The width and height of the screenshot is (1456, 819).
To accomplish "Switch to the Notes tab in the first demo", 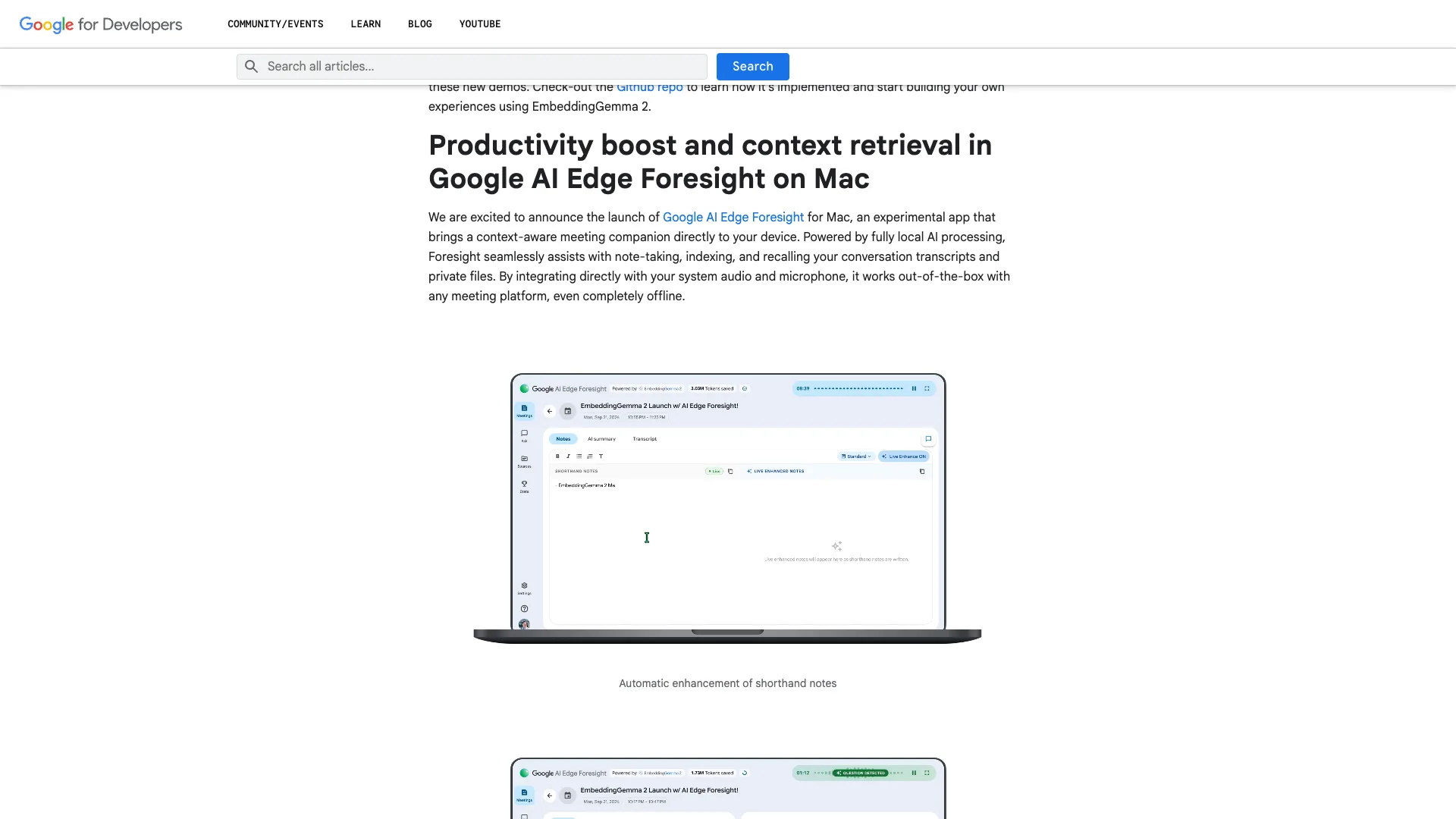I will [x=563, y=439].
